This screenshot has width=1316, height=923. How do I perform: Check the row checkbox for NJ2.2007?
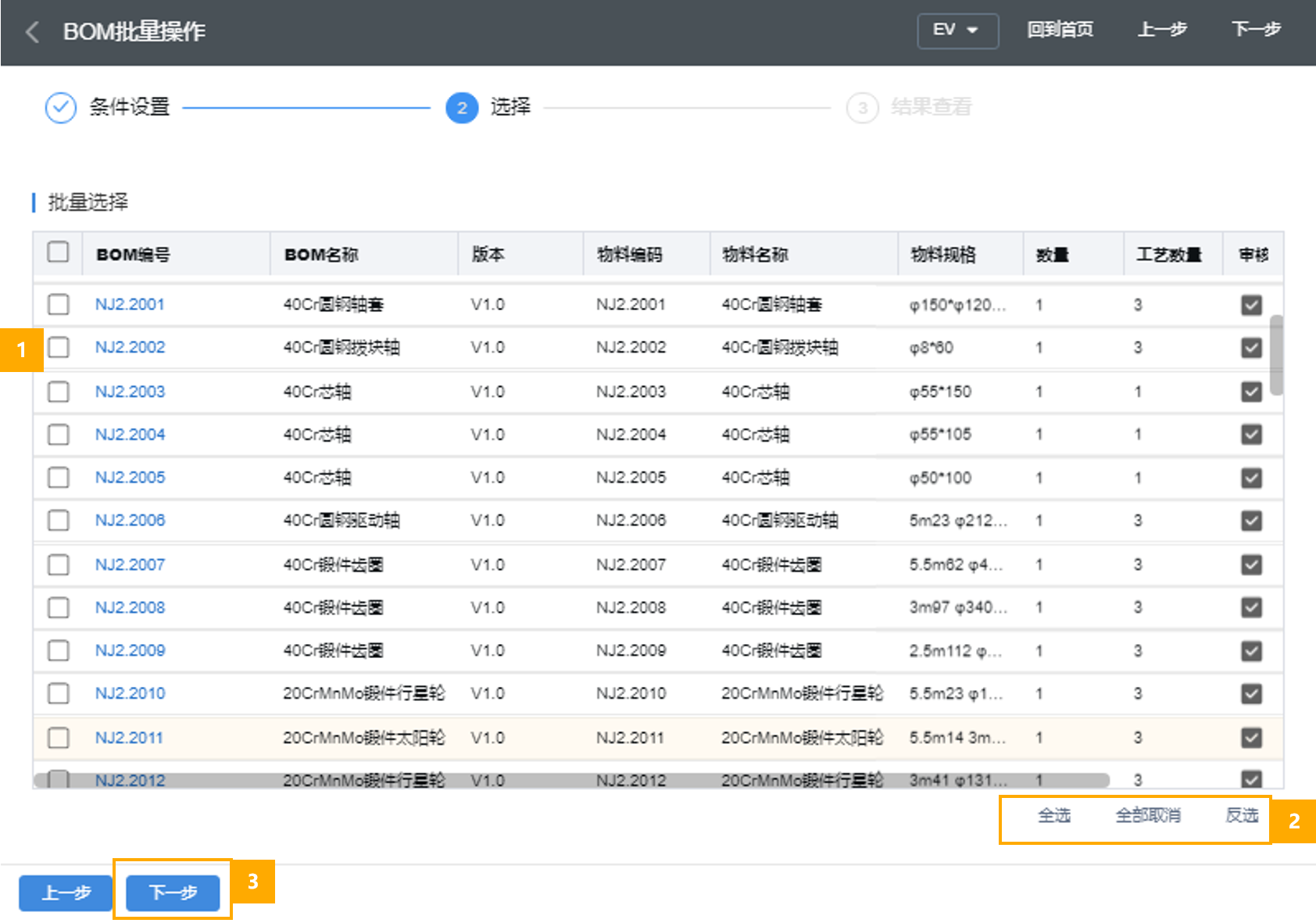coord(58,564)
